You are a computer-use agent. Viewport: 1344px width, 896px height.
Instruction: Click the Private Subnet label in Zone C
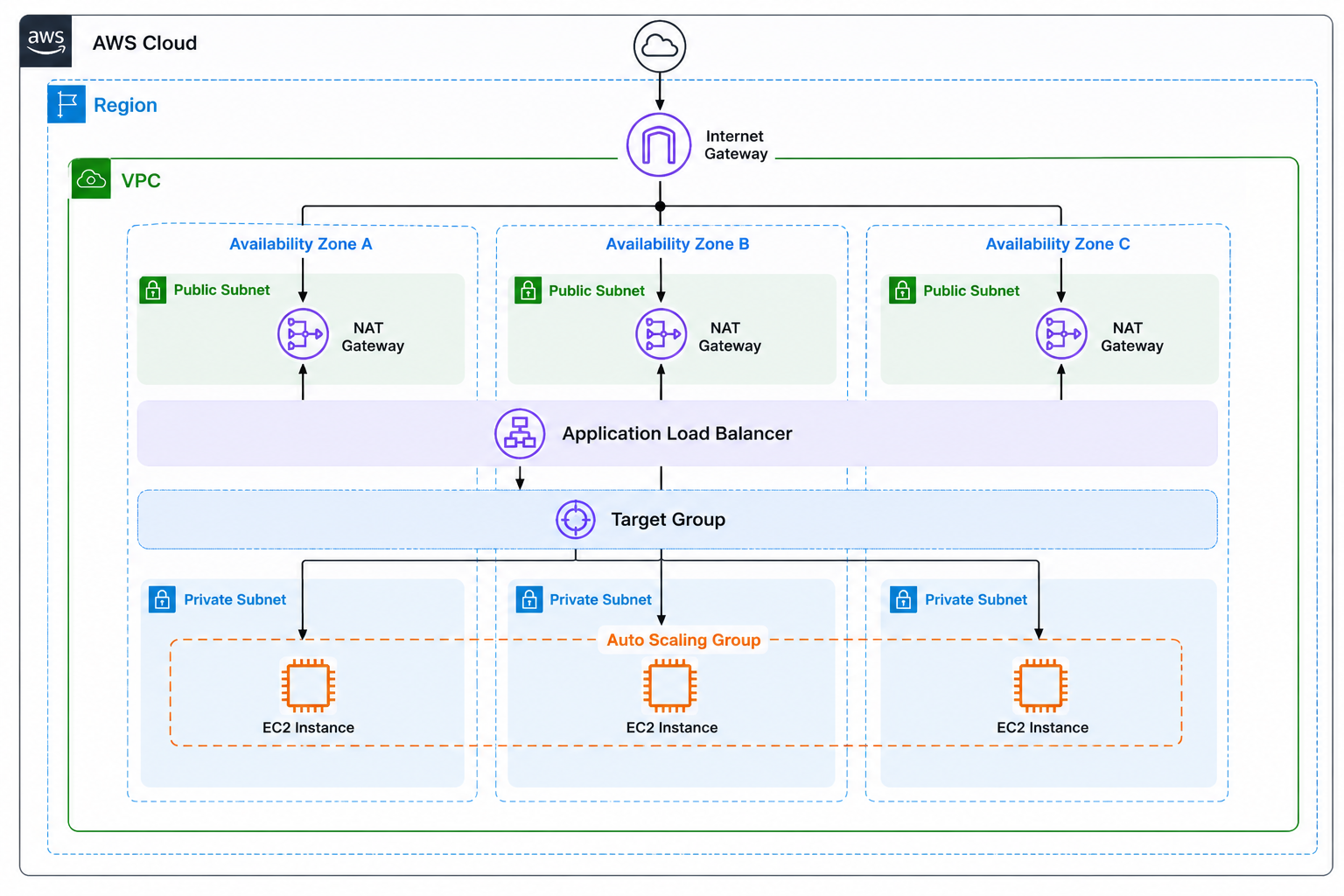[976, 599]
